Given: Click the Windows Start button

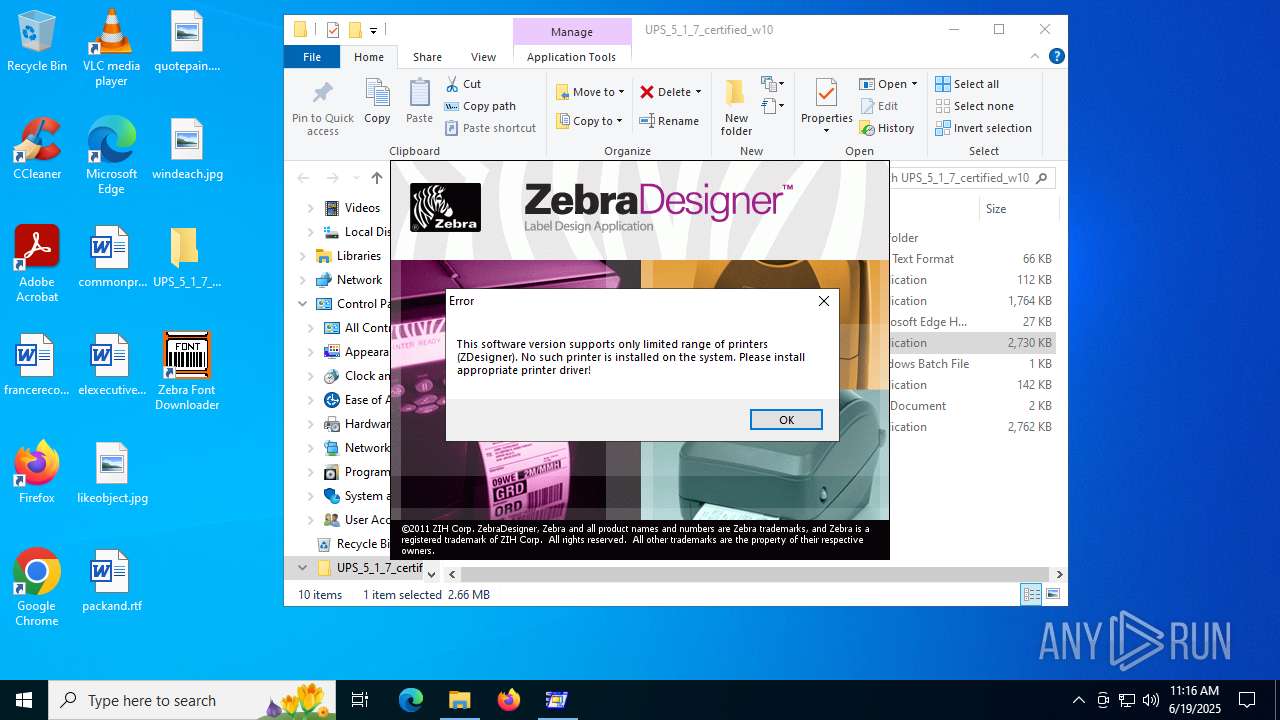Looking at the screenshot, I should pos(24,700).
